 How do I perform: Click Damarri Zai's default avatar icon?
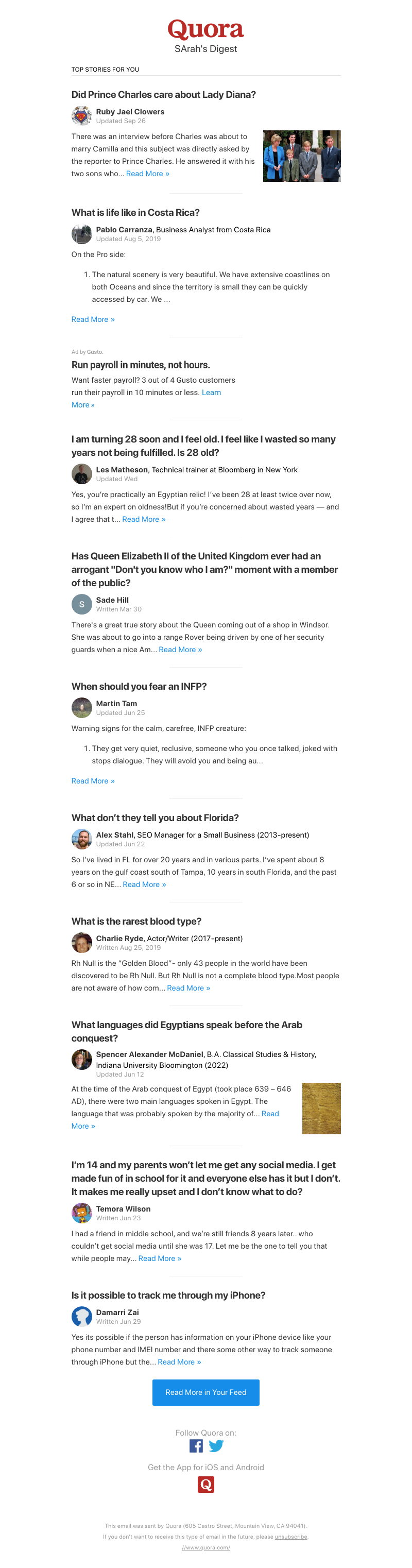[81, 1316]
